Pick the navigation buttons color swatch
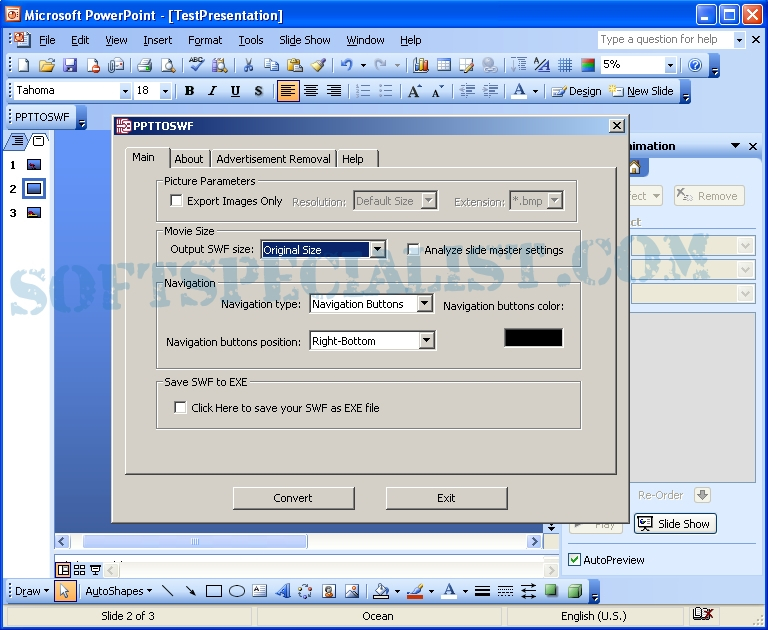 (533, 338)
